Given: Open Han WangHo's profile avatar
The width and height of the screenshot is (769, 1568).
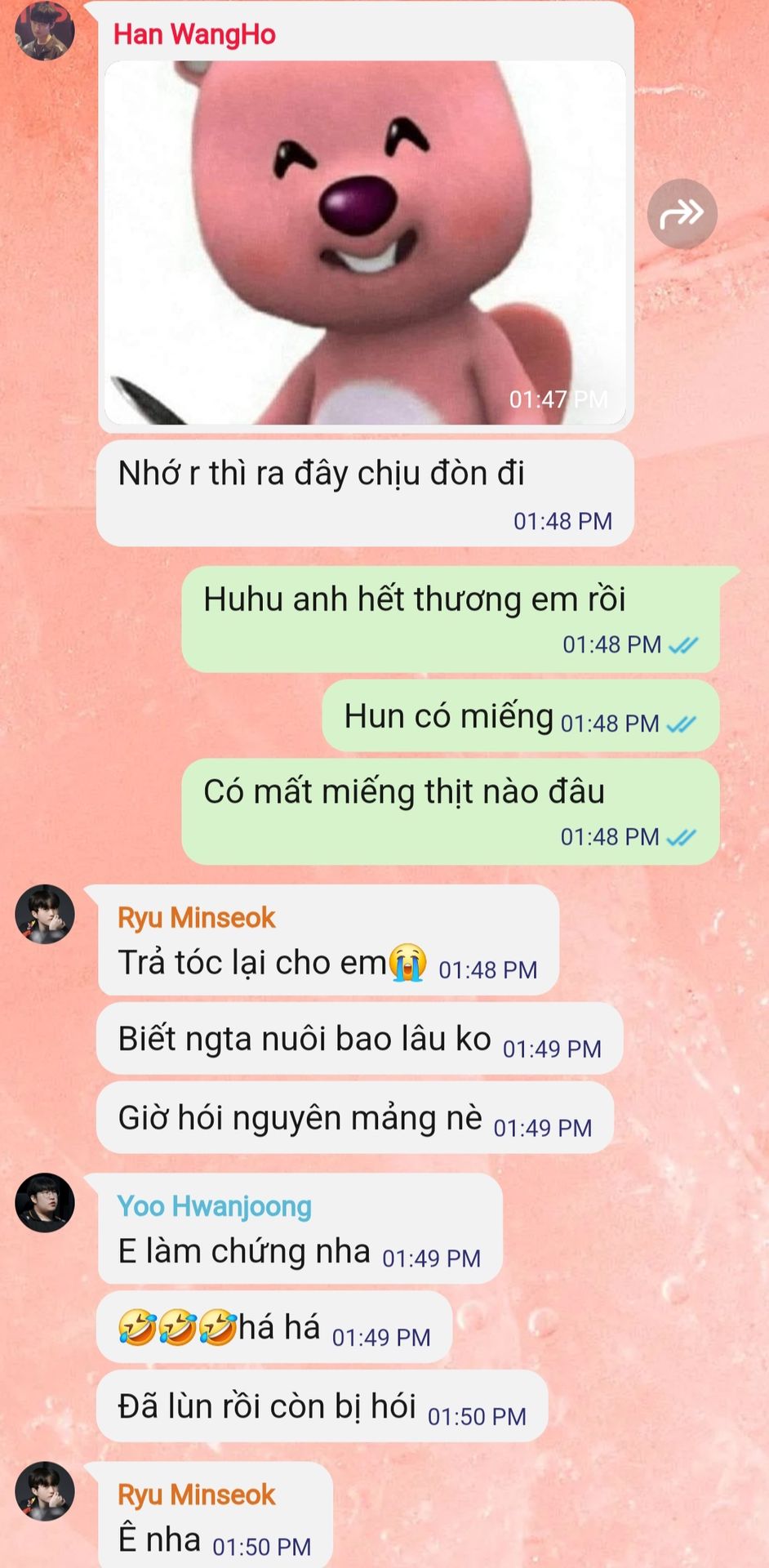Looking at the screenshot, I should tap(45, 31).
